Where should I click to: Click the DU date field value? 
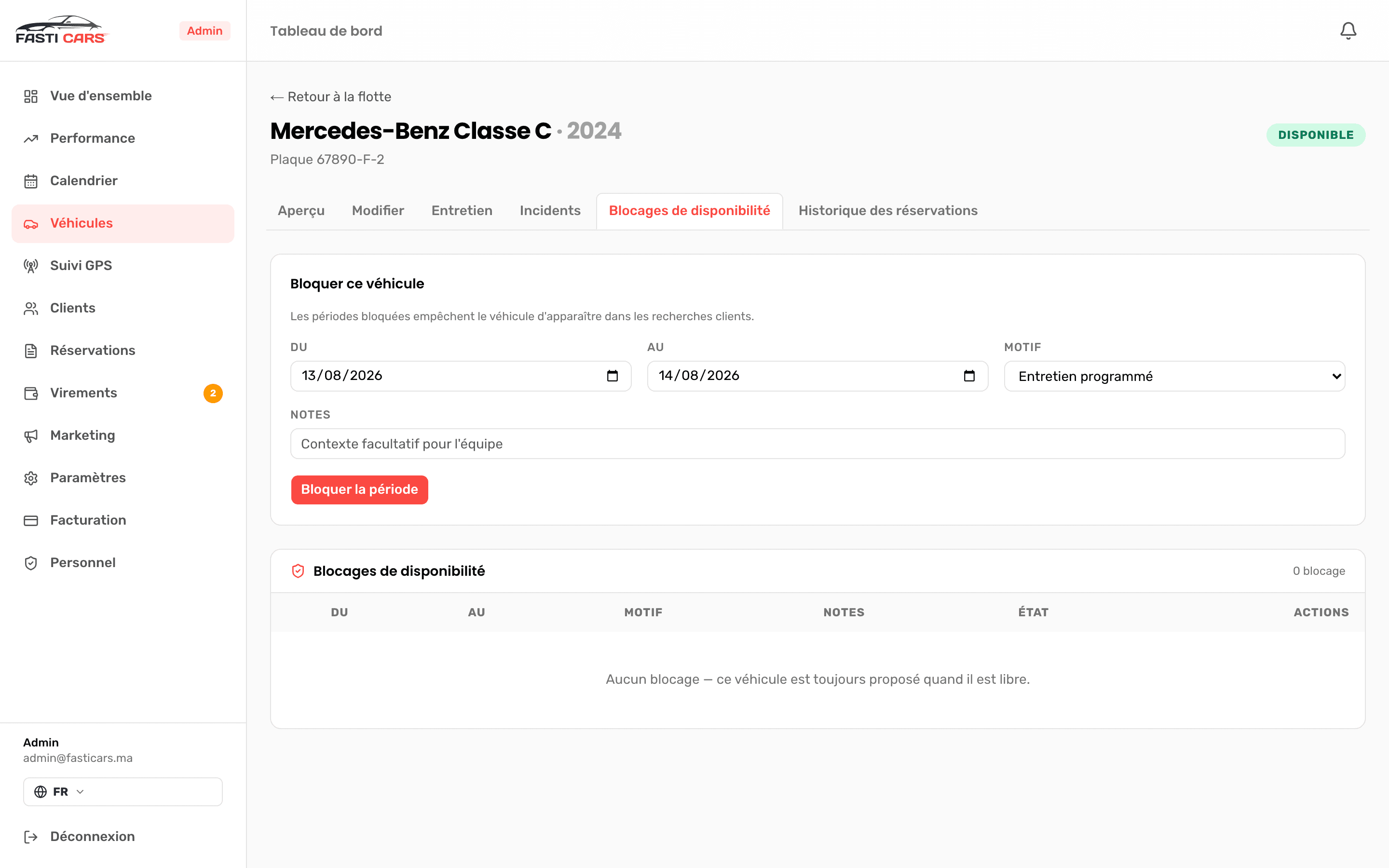(342, 376)
